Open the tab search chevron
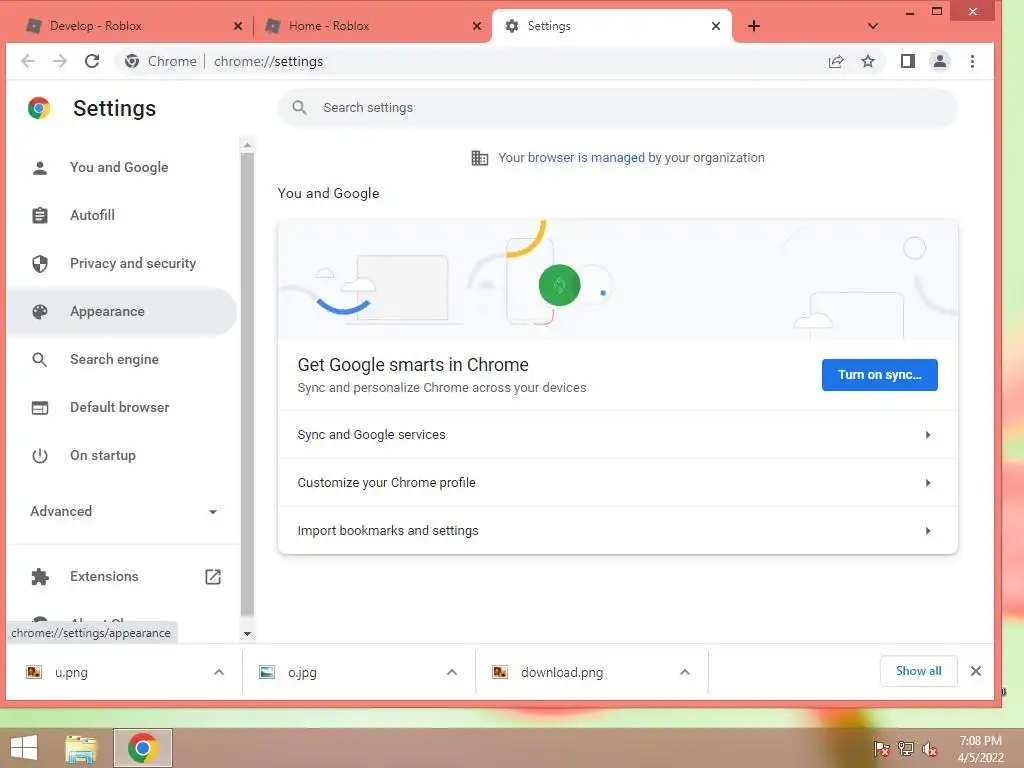Screen dimensions: 1024x768 click(873, 26)
